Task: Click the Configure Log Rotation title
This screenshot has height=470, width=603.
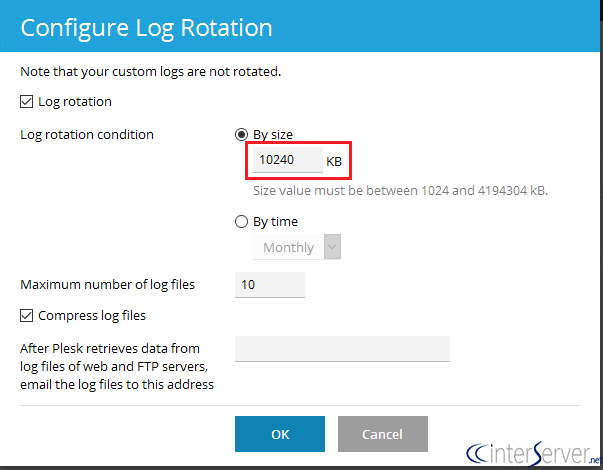Action: coord(147,28)
